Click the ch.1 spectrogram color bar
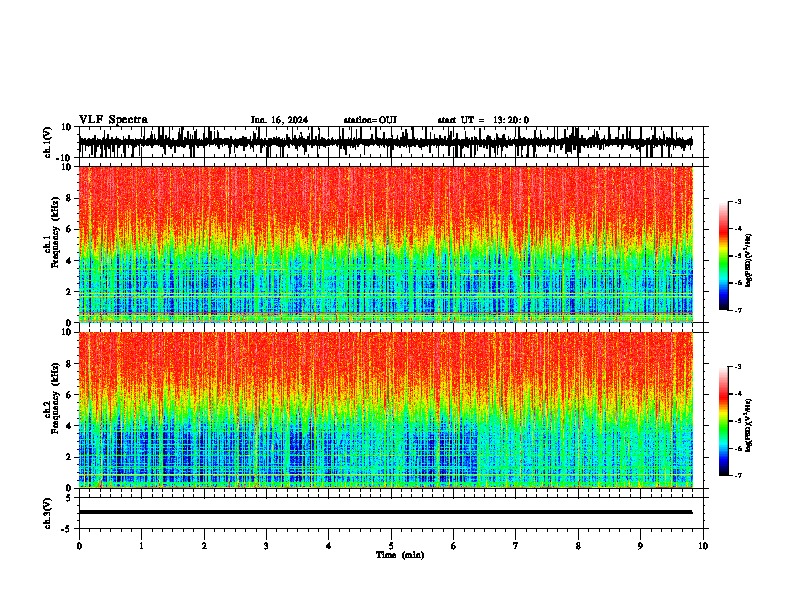792x612 pixels. 723,256
